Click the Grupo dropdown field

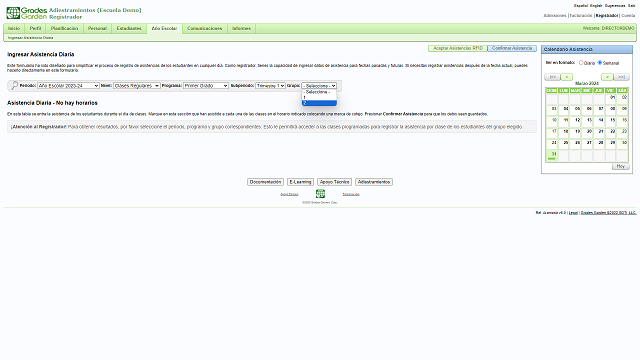pos(319,86)
